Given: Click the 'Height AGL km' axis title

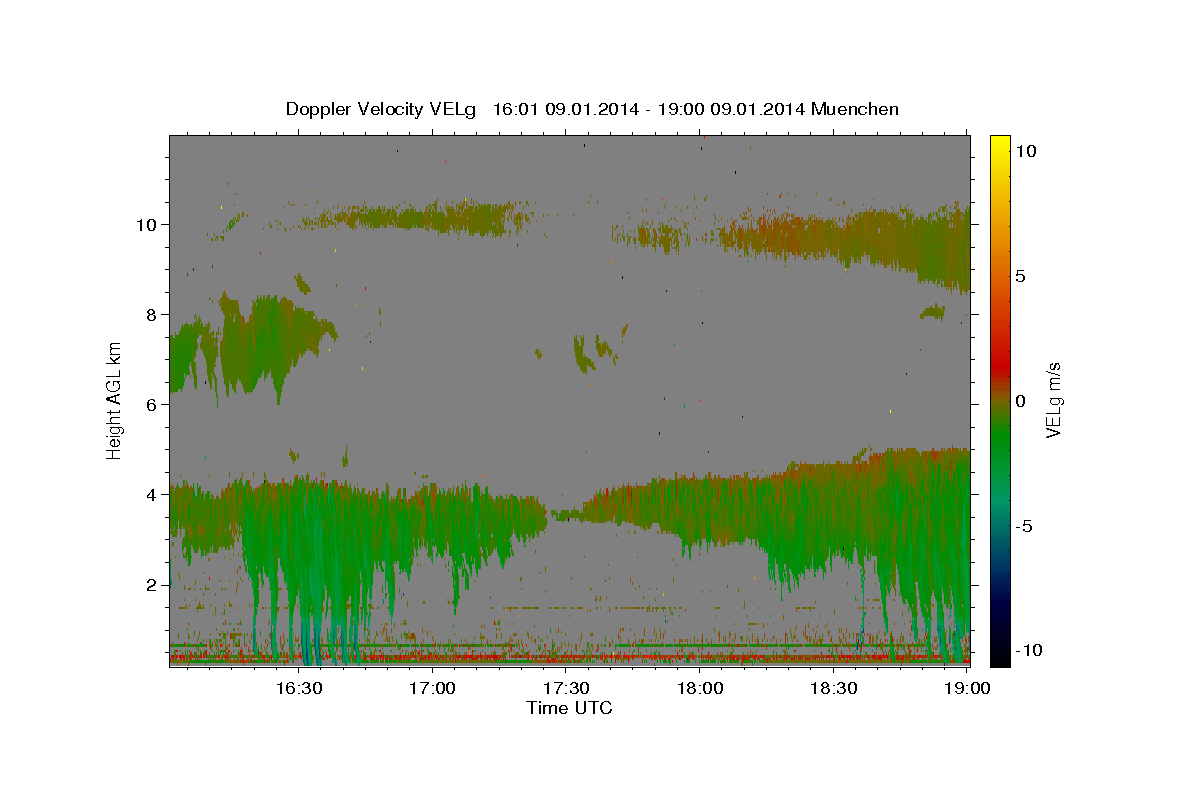Looking at the screenshot, I should tap(115, 401).
